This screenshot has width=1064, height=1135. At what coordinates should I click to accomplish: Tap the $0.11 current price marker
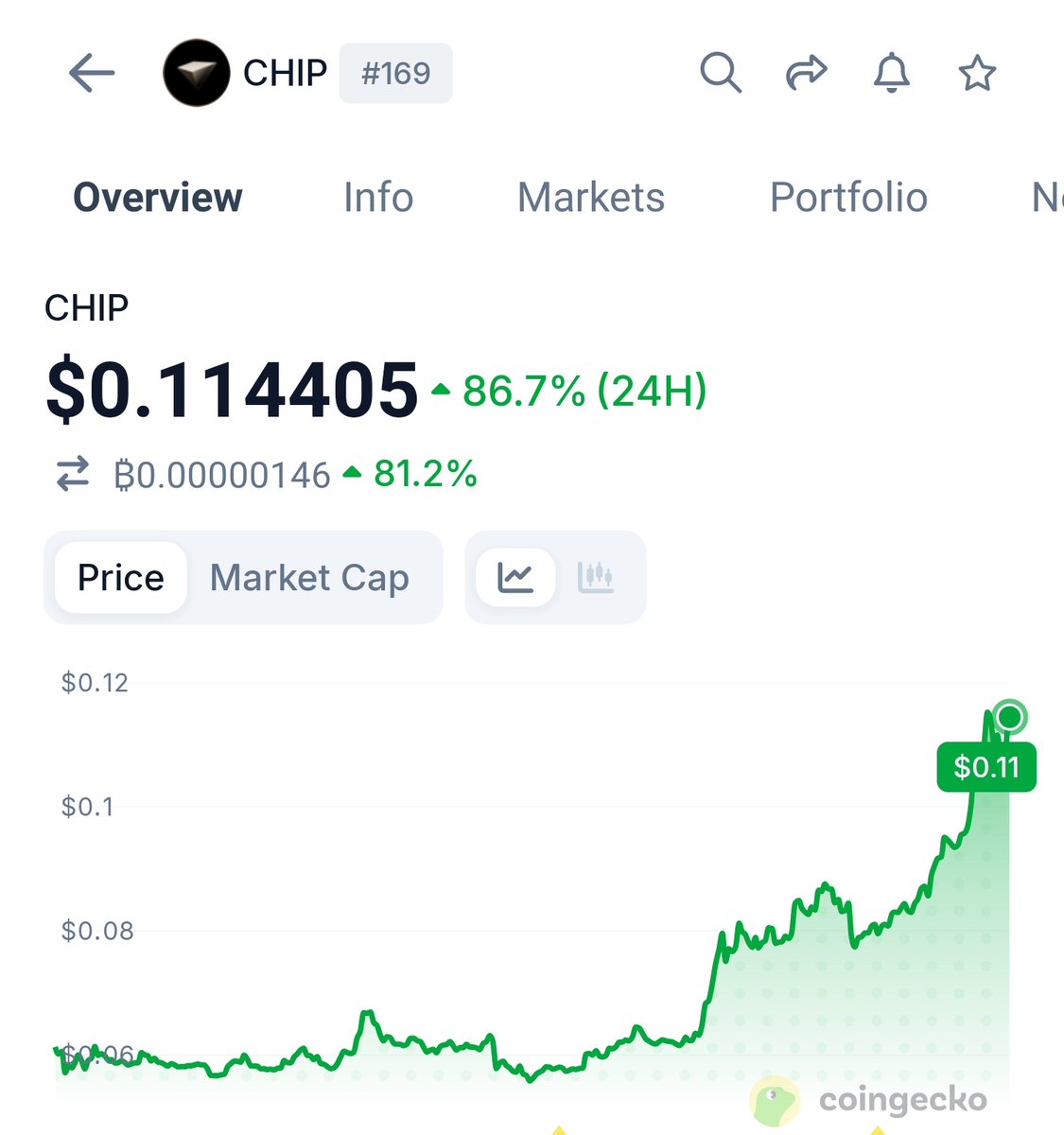986,767
